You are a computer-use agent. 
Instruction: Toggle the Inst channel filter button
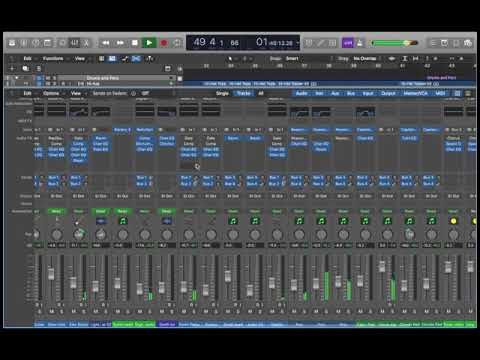point(319,93)
